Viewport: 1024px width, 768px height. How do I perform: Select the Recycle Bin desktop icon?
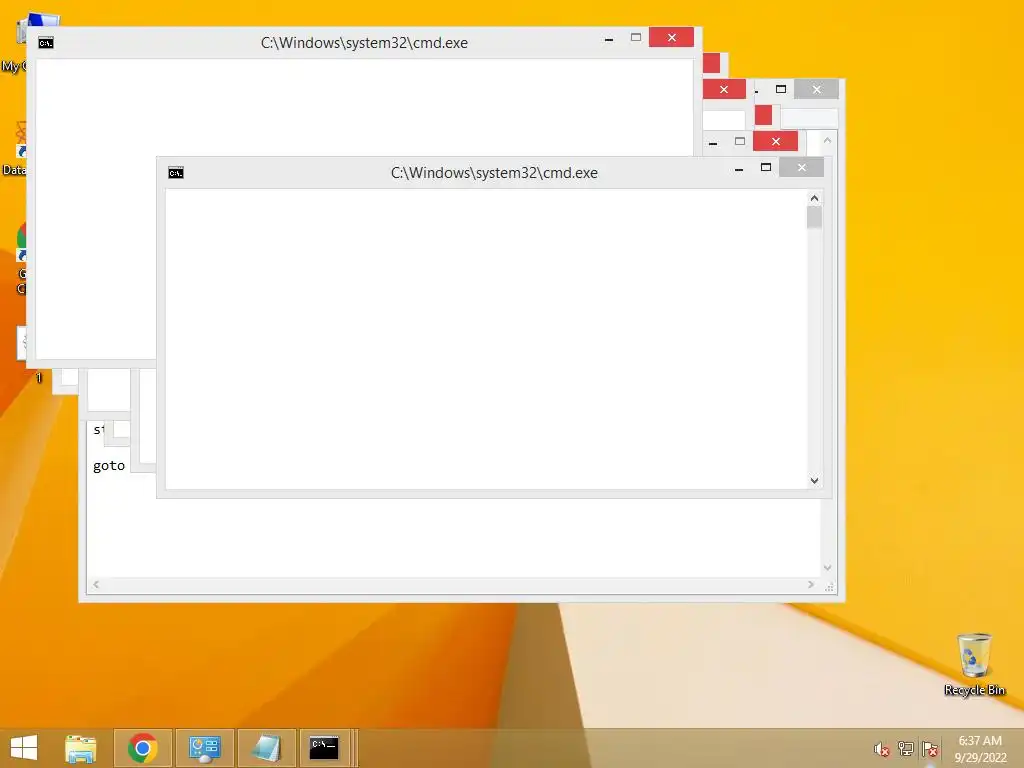point(974,665)
